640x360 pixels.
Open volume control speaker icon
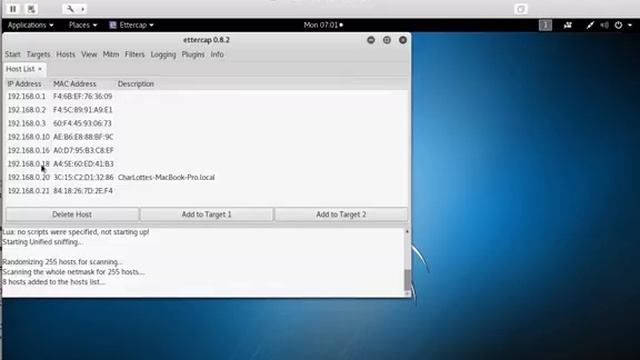604,25
